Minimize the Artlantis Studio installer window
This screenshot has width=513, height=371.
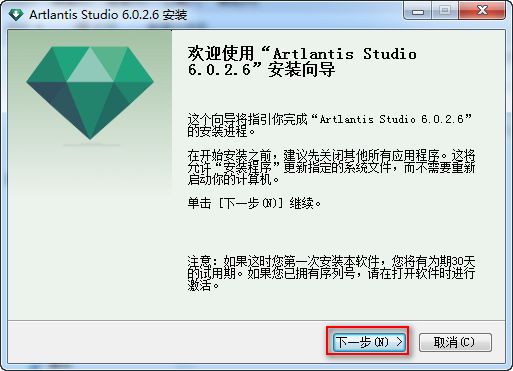[417, 11]
